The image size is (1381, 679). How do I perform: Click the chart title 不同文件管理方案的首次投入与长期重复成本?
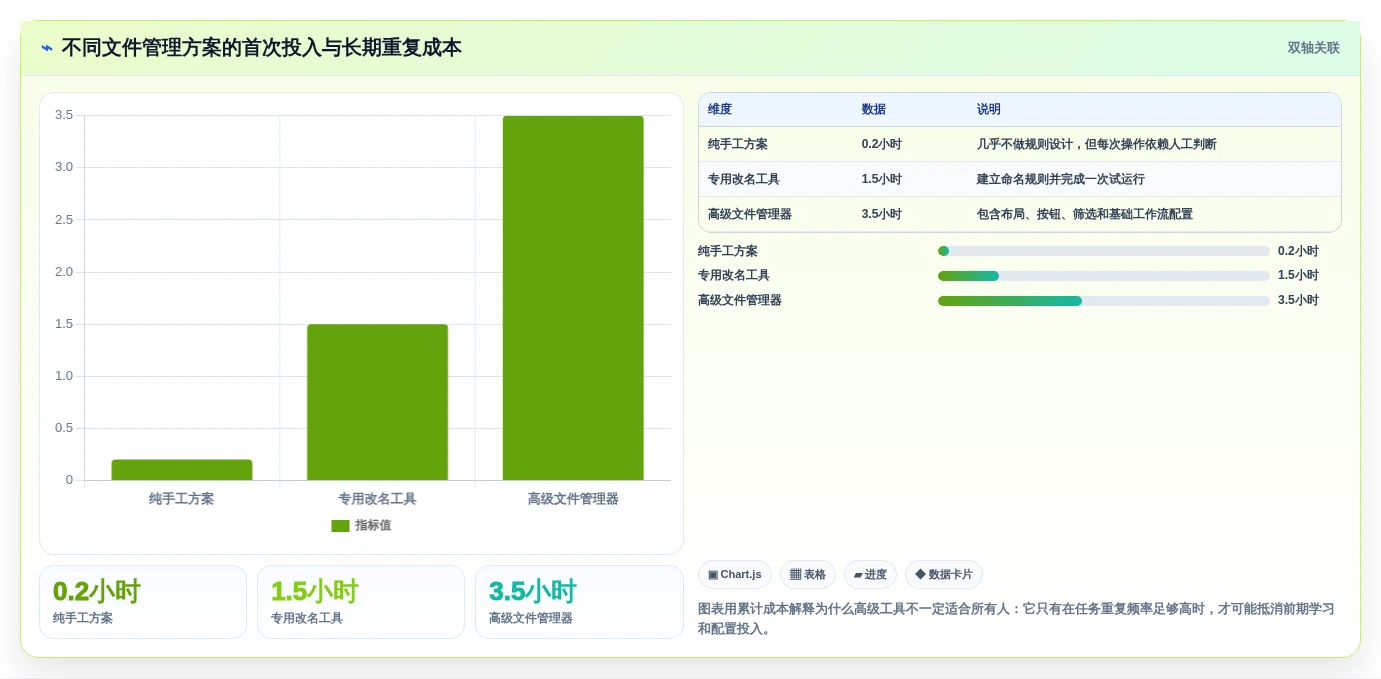coord(261,48)
